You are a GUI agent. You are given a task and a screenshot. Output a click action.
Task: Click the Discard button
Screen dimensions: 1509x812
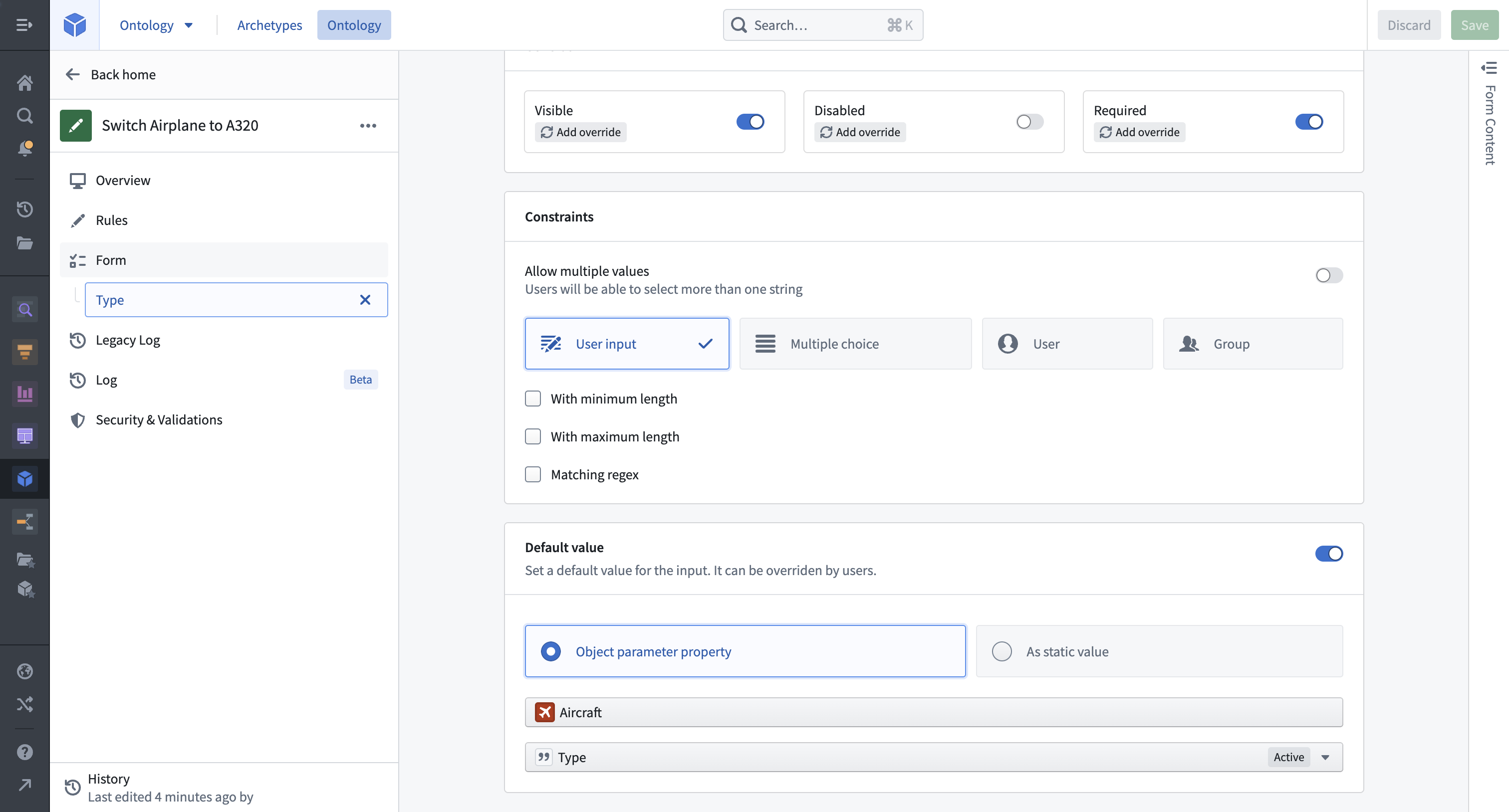point(1408,24)
